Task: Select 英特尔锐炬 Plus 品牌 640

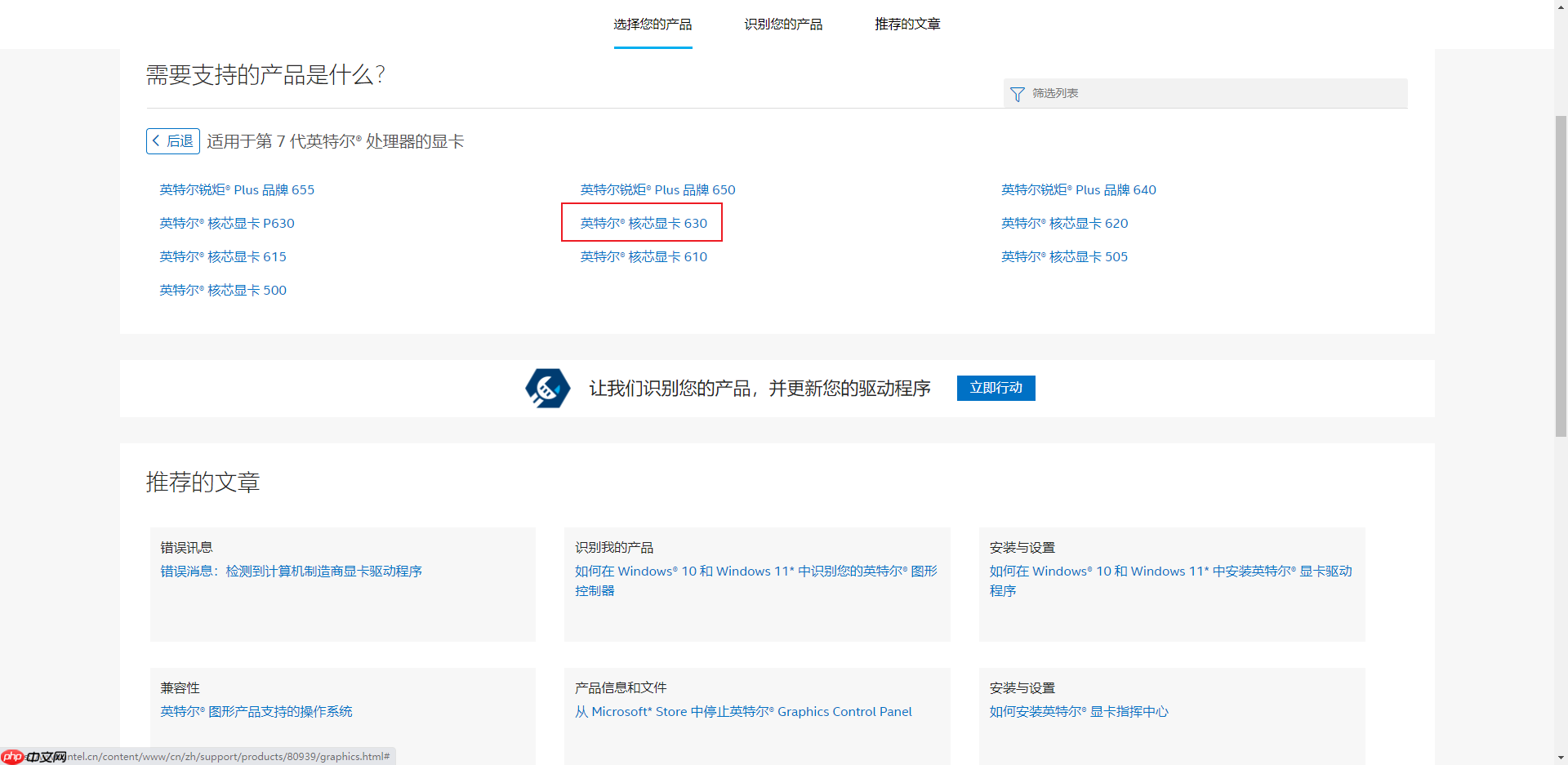Action: coord(1078,189)
